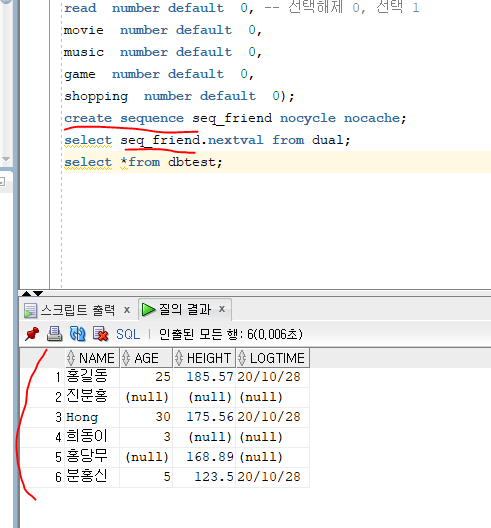This screenshot has width=491, height=528.
Task: Place cursor on 'create sequence seq_friend' line
Action: pos(235,118)
